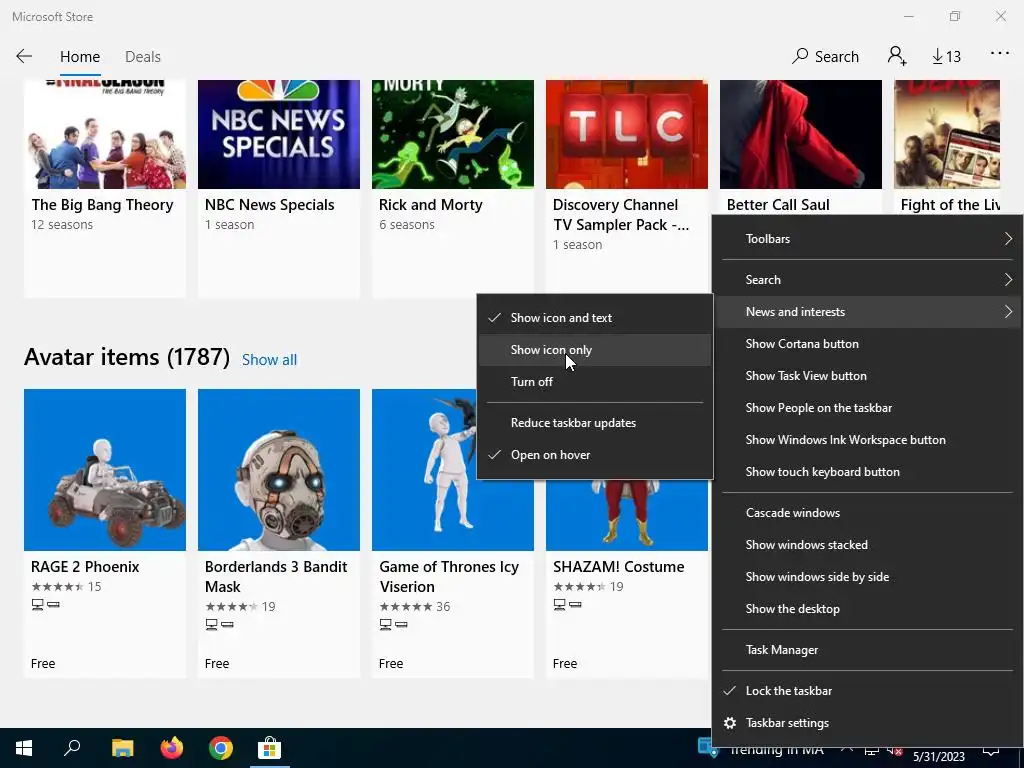Click Show all avatar items link
The width and height of the screenshot is (1024, 768).
269,360
